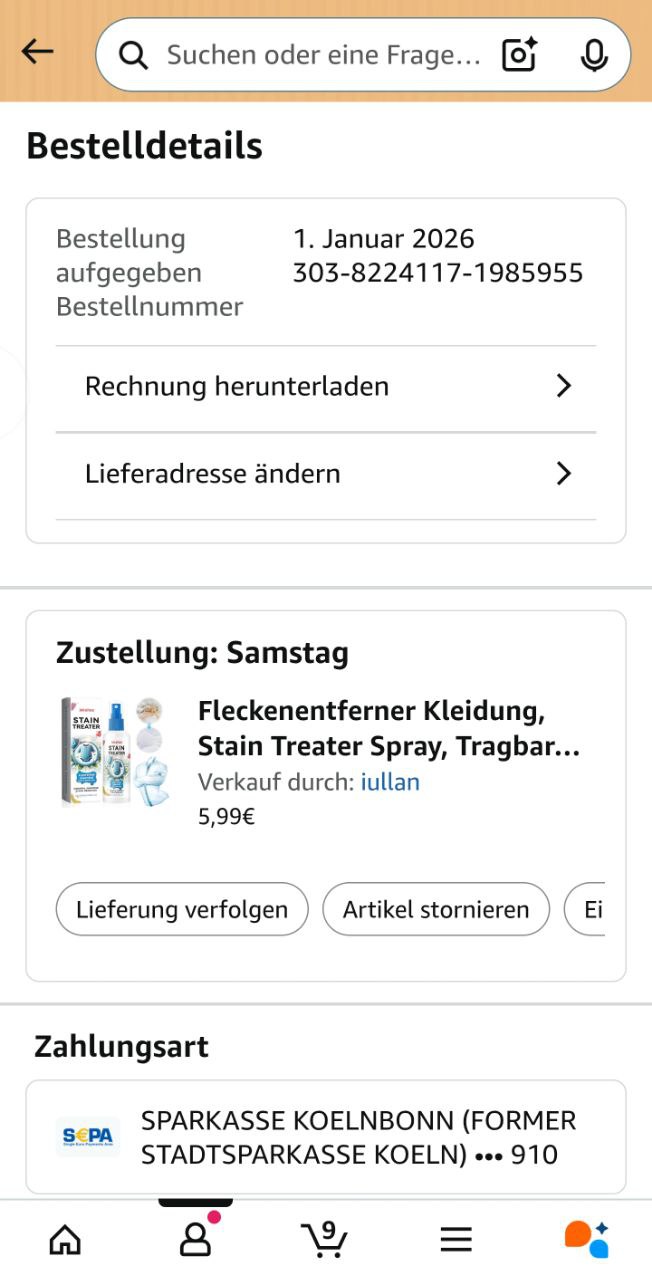
Task: Tap the Stain Treater product thumbnail
Action: [115, 752]
